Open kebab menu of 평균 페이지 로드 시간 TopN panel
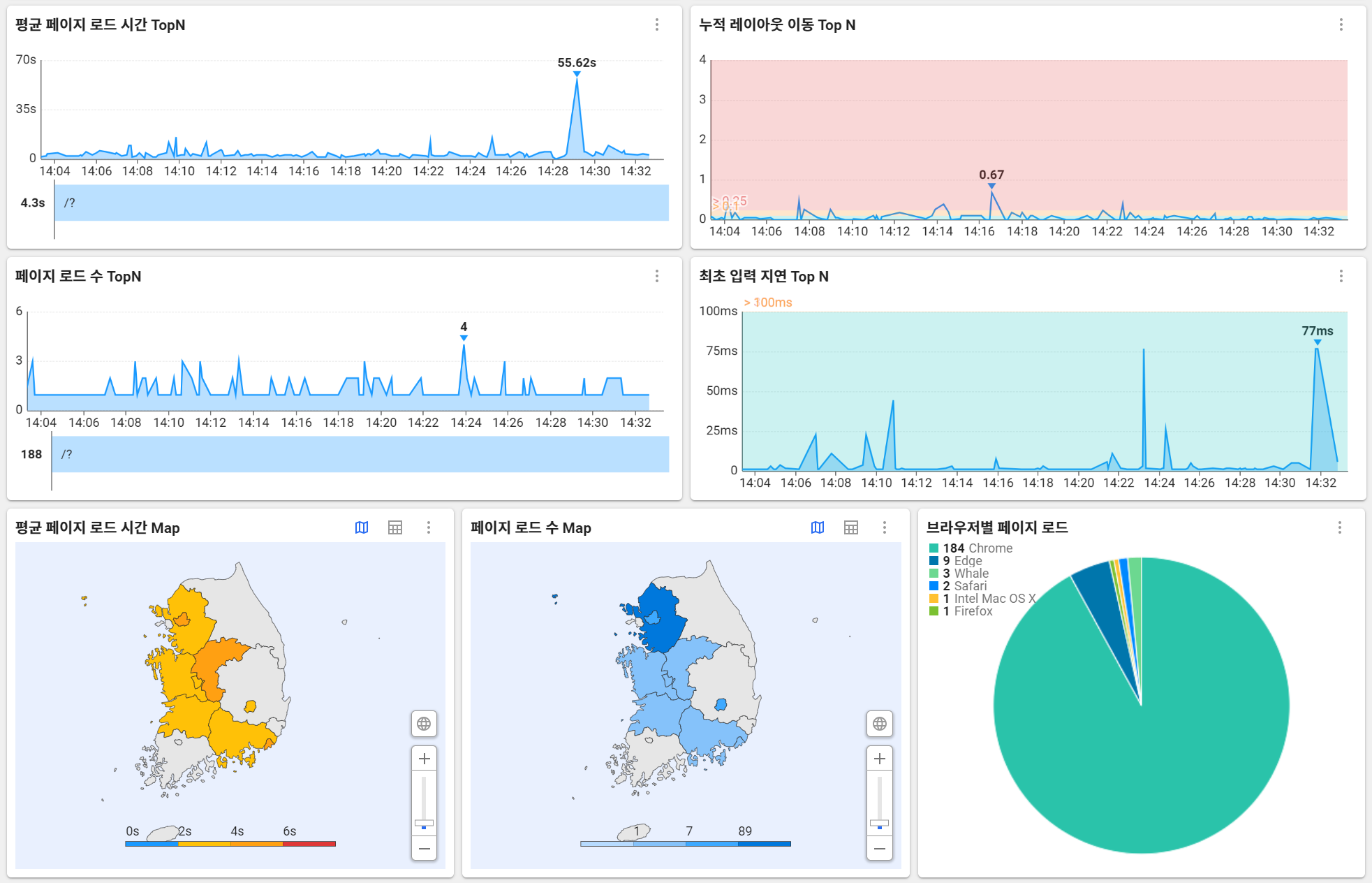The image size is (1372, 883). (x=656, y=24)
